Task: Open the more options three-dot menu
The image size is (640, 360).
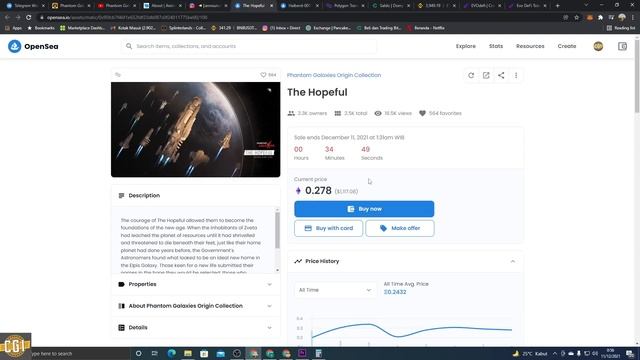Action: pos(516,75)
